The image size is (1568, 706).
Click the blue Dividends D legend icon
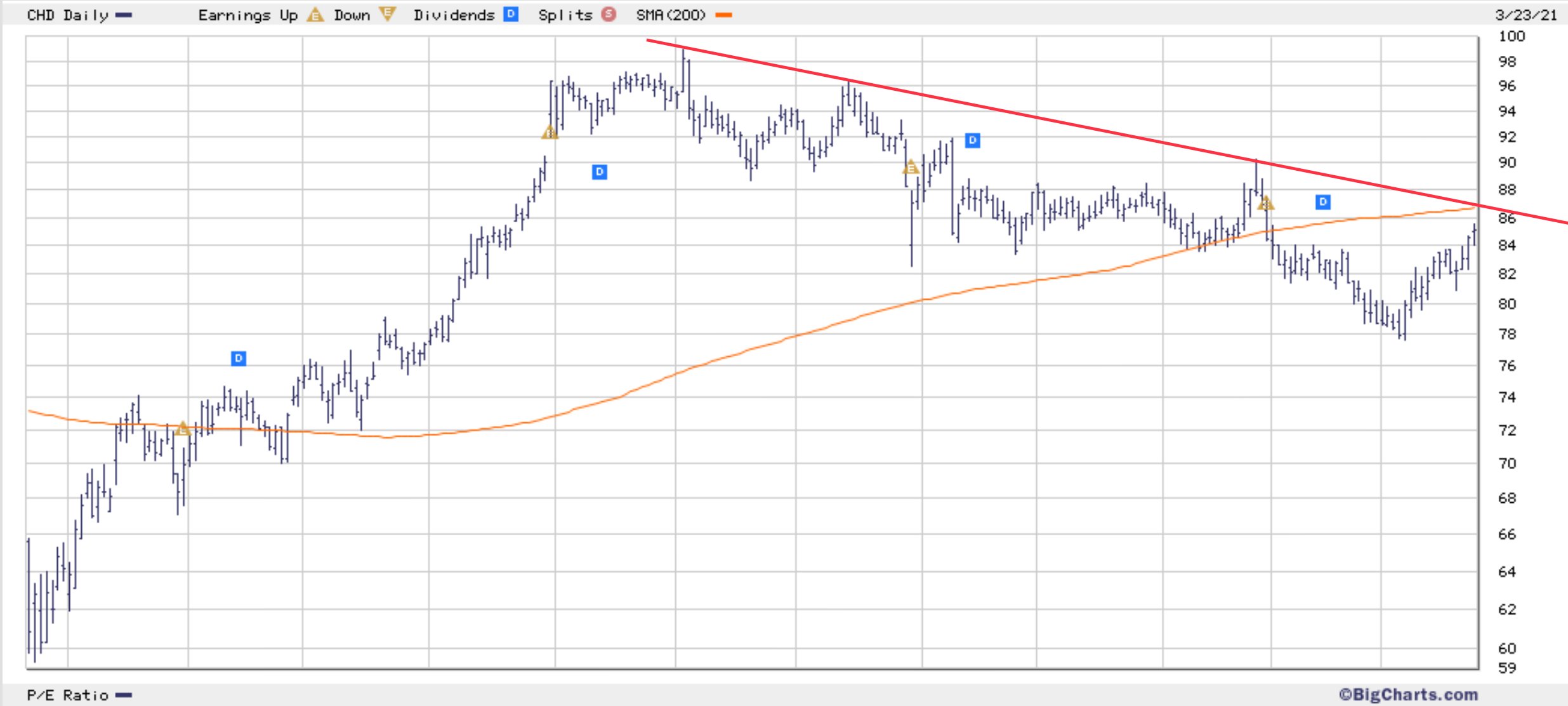click(x=510, y=14)
